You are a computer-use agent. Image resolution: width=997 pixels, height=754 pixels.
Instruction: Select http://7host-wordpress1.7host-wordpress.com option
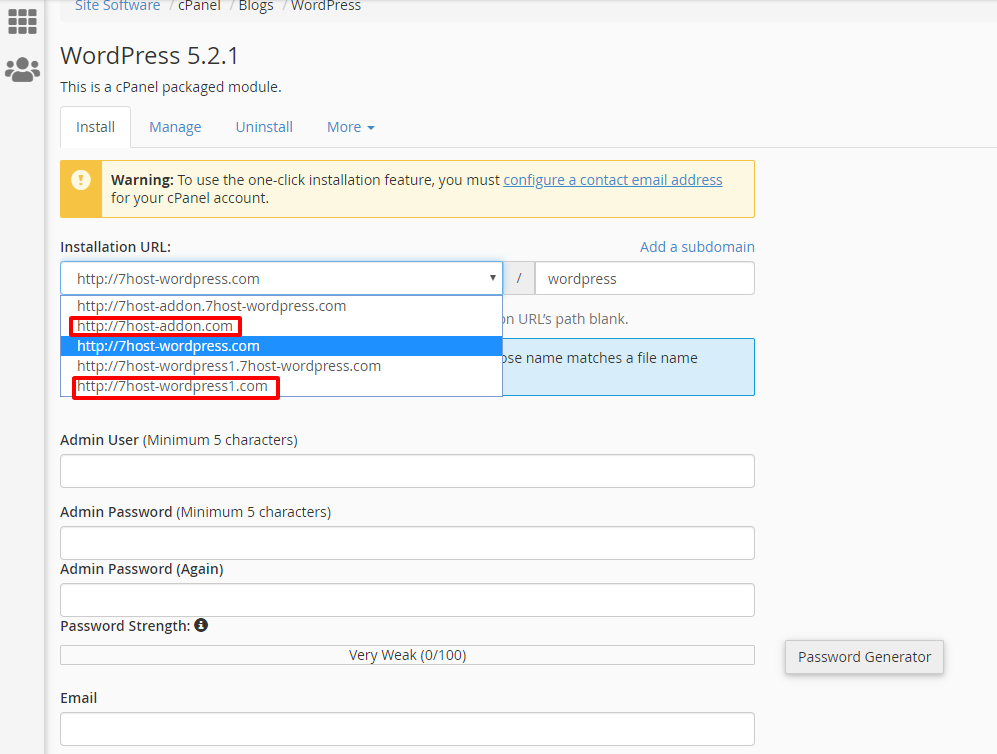click(281, 366)
